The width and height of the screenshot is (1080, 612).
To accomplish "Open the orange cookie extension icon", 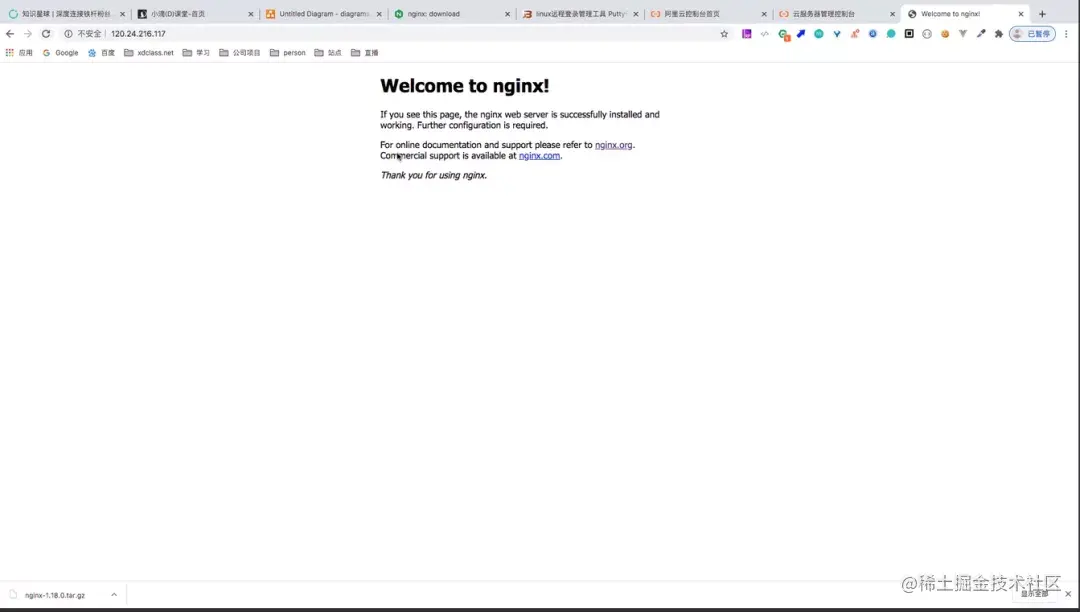I will tap(945, 34).
